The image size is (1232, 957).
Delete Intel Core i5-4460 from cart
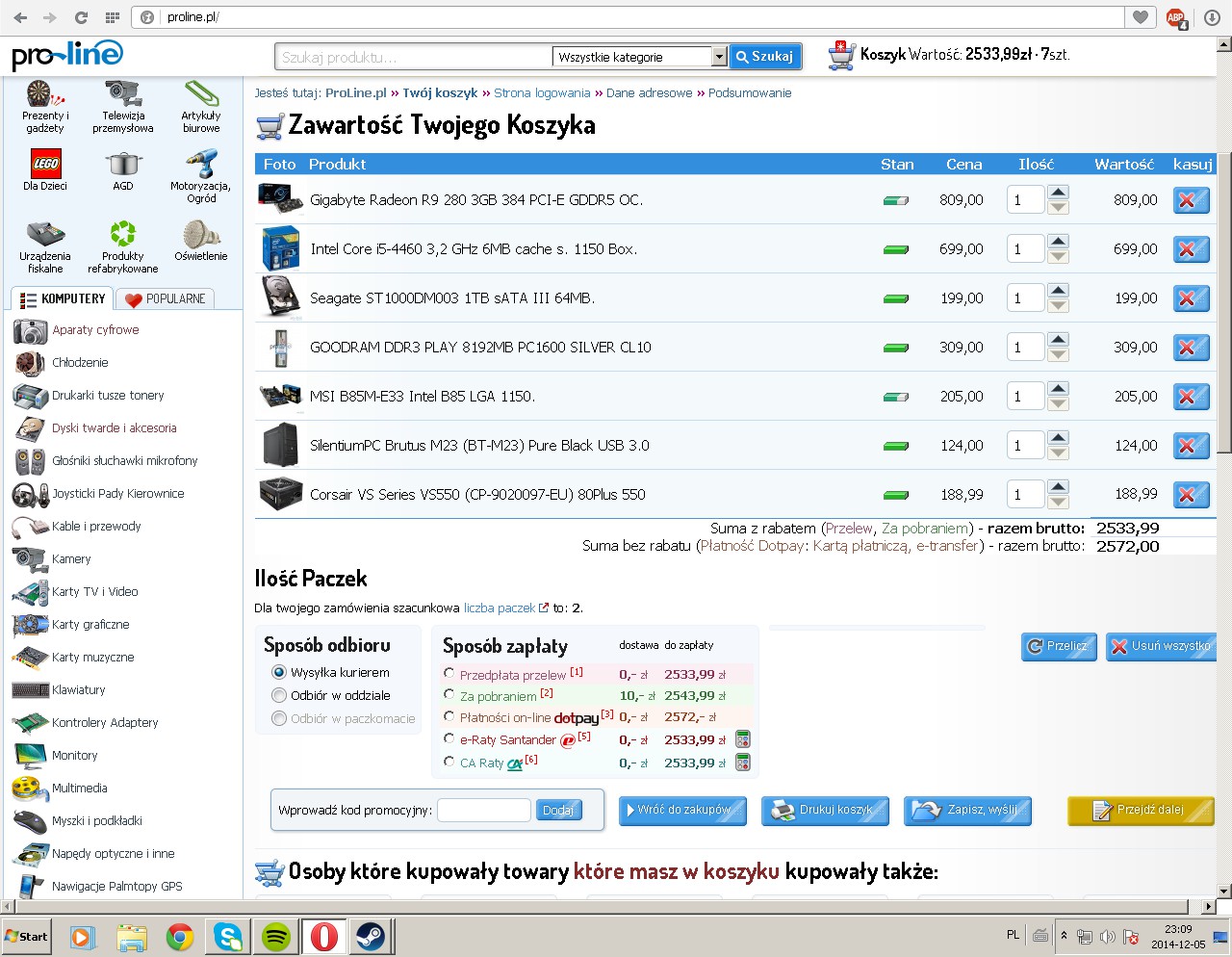[1191, 249]
